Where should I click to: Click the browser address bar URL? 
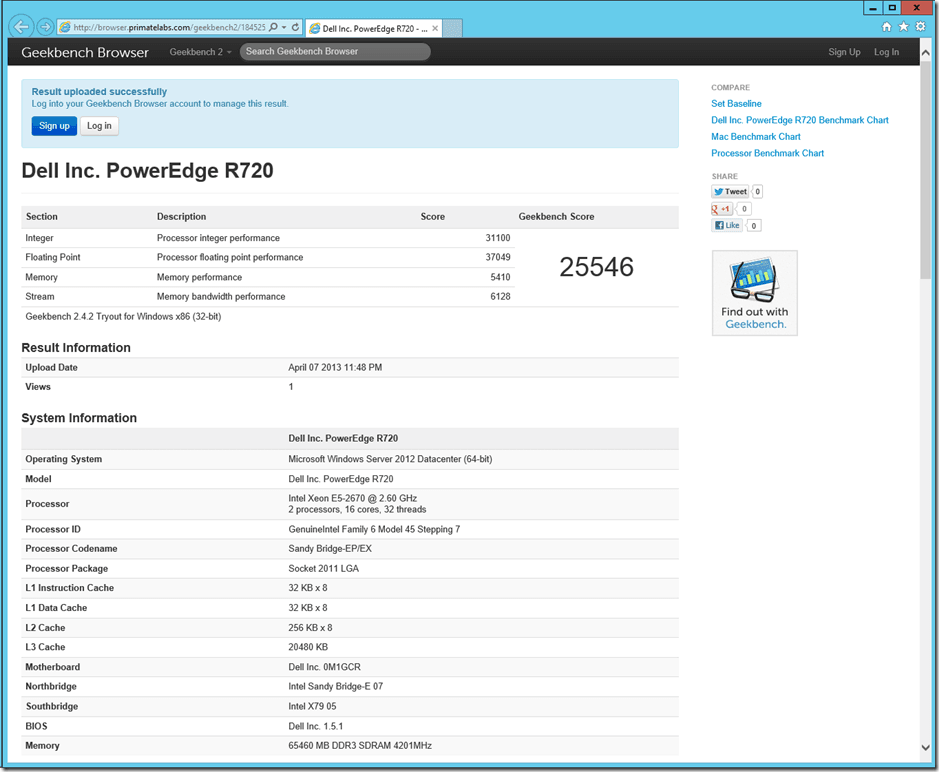pos(169,28)
